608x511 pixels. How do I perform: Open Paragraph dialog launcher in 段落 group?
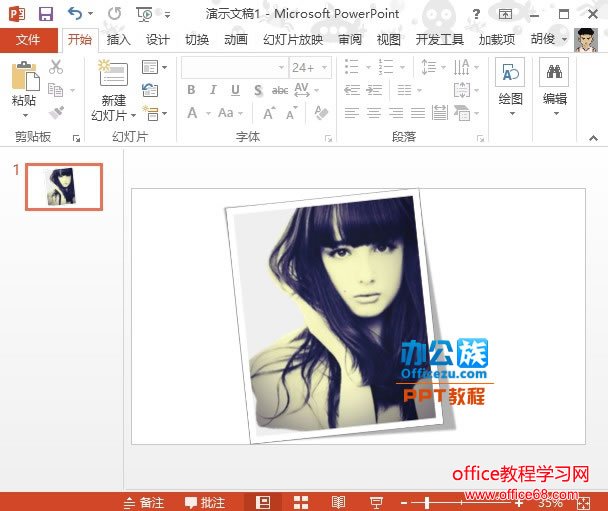(480, 138)
